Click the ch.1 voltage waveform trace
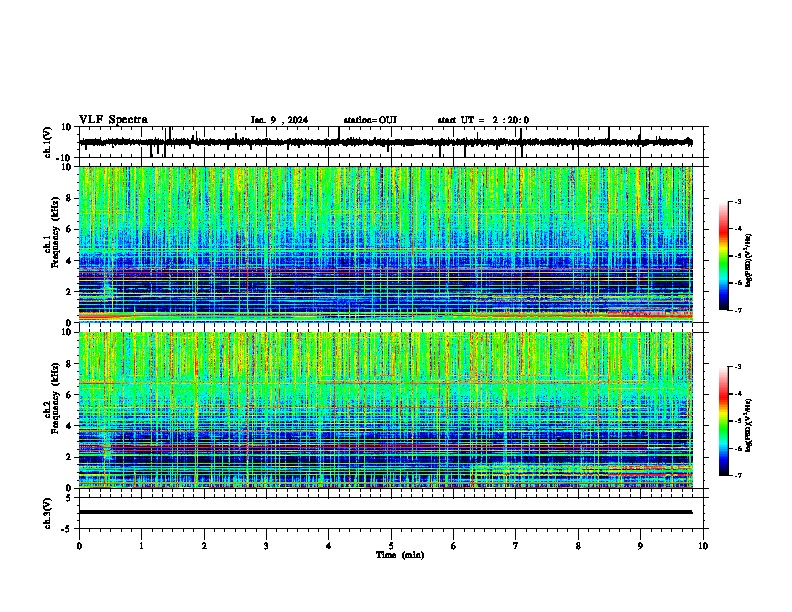 (385, 142)
